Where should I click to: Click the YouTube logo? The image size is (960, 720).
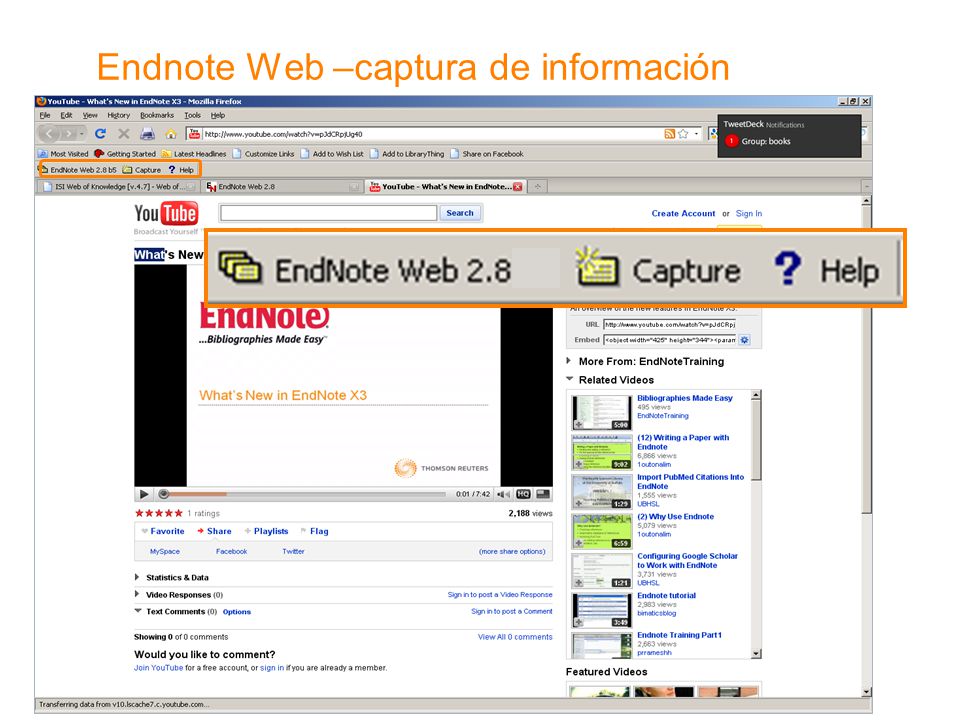[166, 214]
